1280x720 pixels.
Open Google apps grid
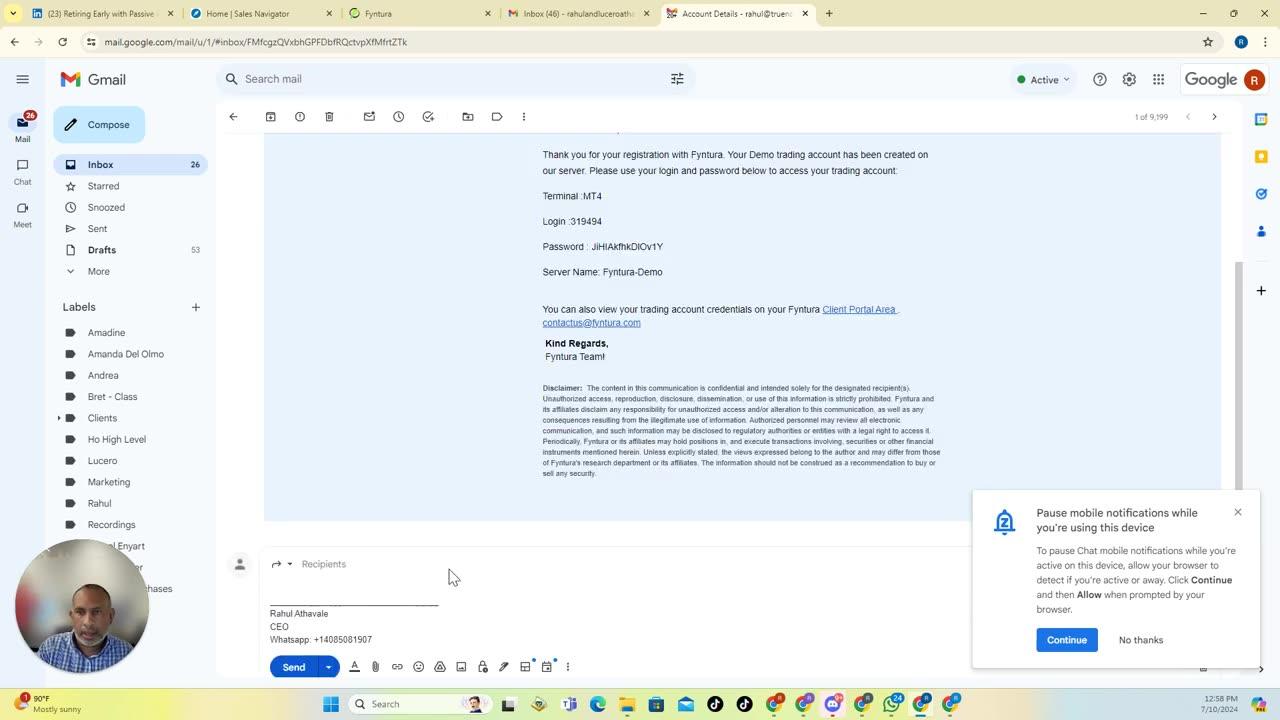coord(1158,79)
